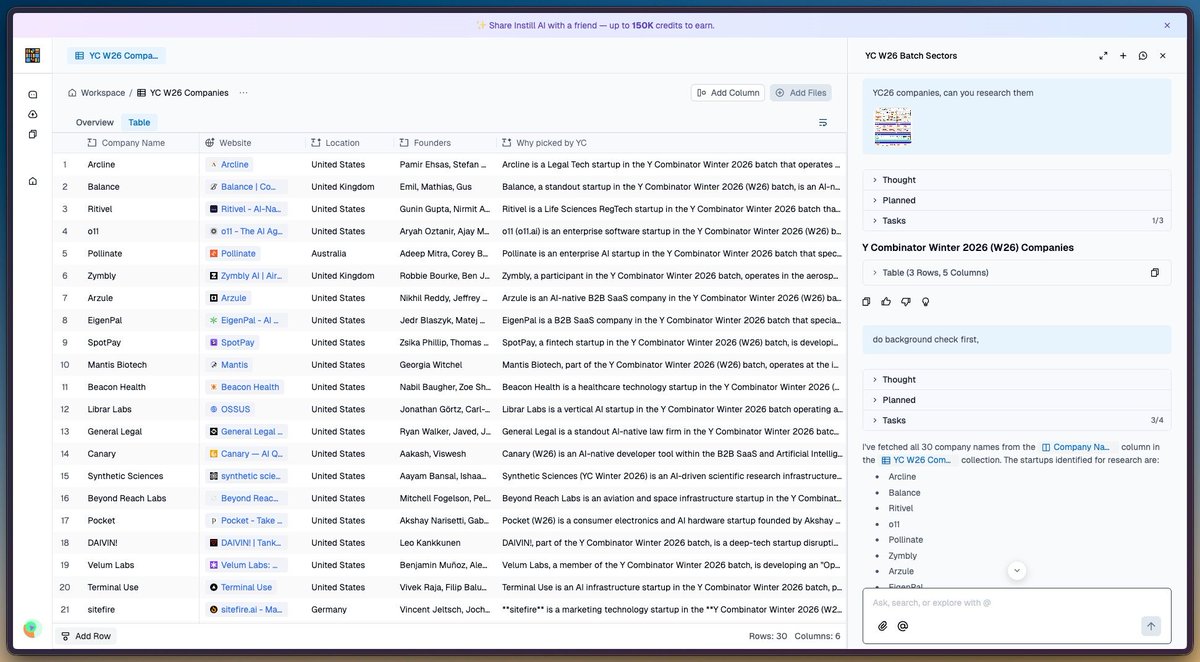
Task: Select the Table tab
Action: 139,122
